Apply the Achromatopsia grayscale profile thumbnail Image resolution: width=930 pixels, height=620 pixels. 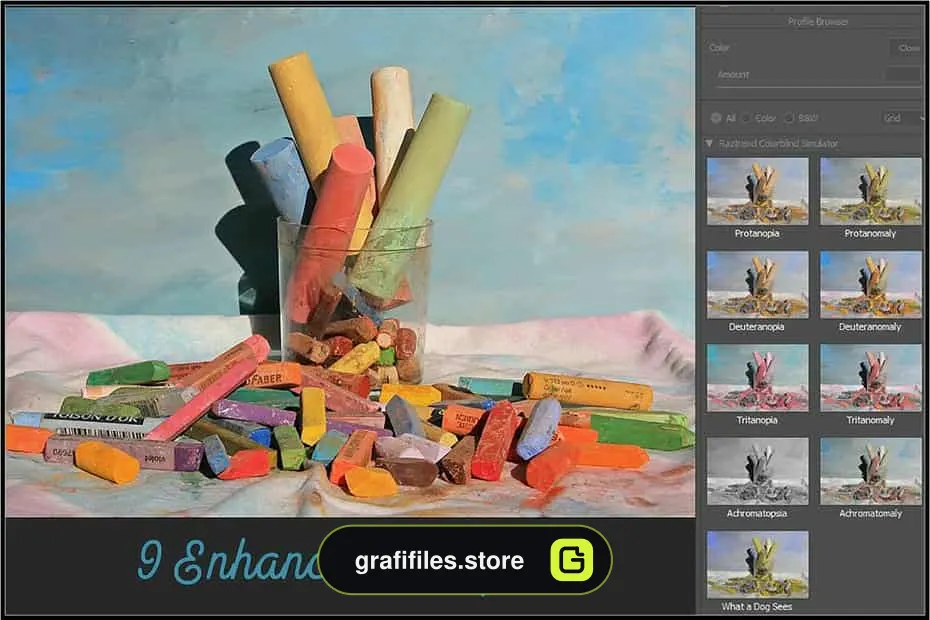pos(757,471)
